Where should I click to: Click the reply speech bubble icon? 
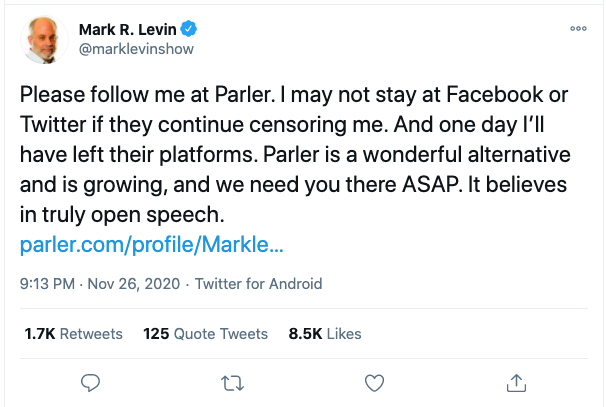pos(90,382)
